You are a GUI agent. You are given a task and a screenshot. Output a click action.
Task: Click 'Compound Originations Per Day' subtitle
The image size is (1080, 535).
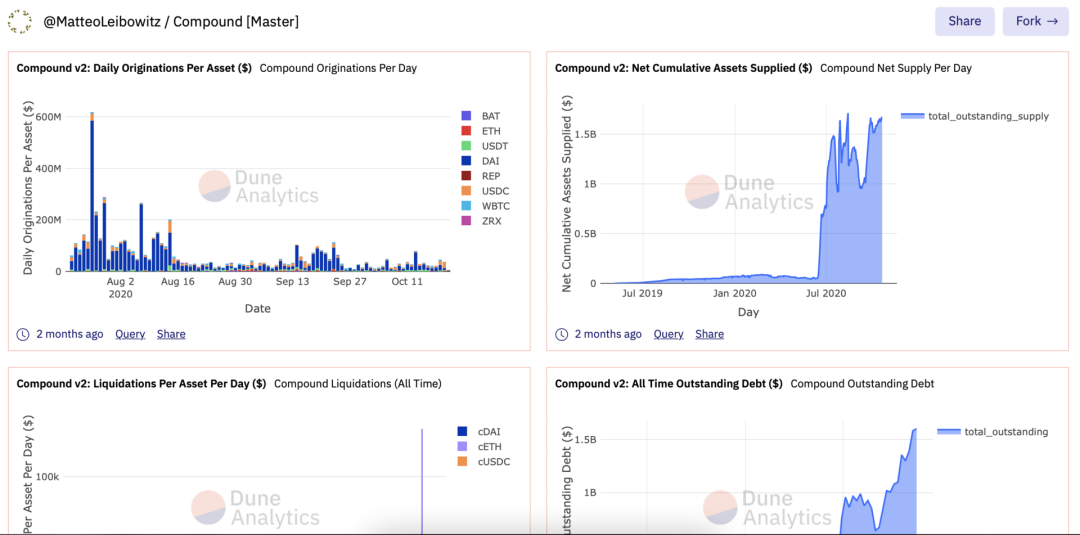[338, 68]
